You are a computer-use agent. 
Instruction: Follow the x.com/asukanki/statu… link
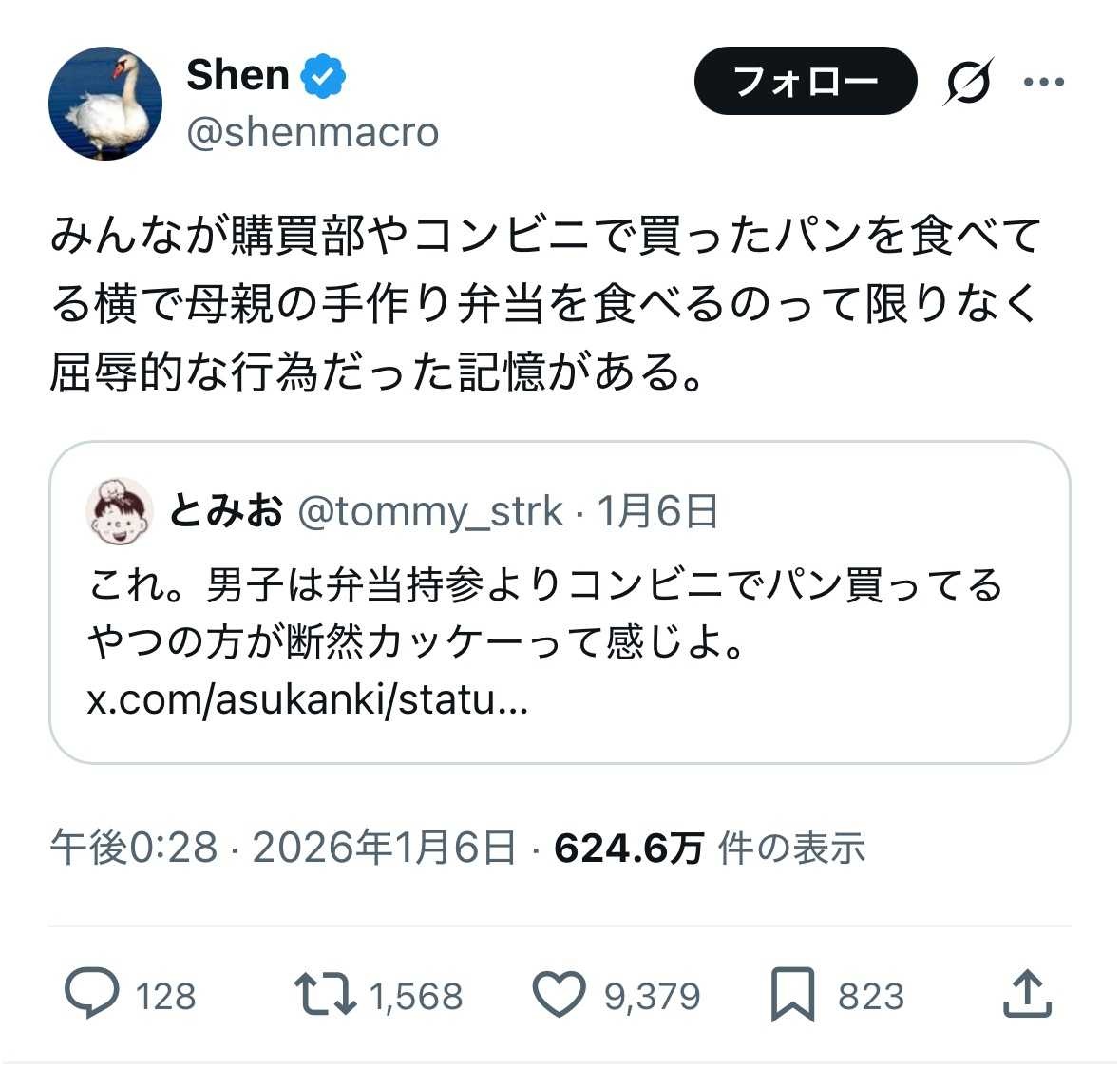click(x=307, y=700)
